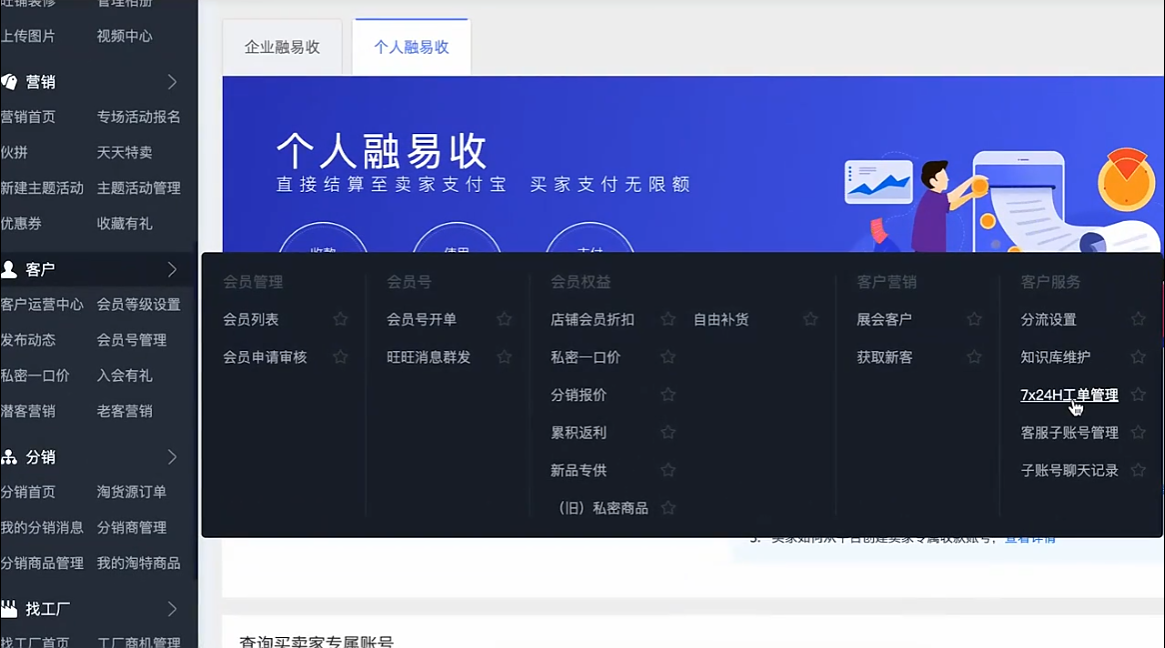Expand the 客户 section chevron arrow
The height and width of the screenshot is (648, 1165).
pyautogui.click(x=172, y=270)
